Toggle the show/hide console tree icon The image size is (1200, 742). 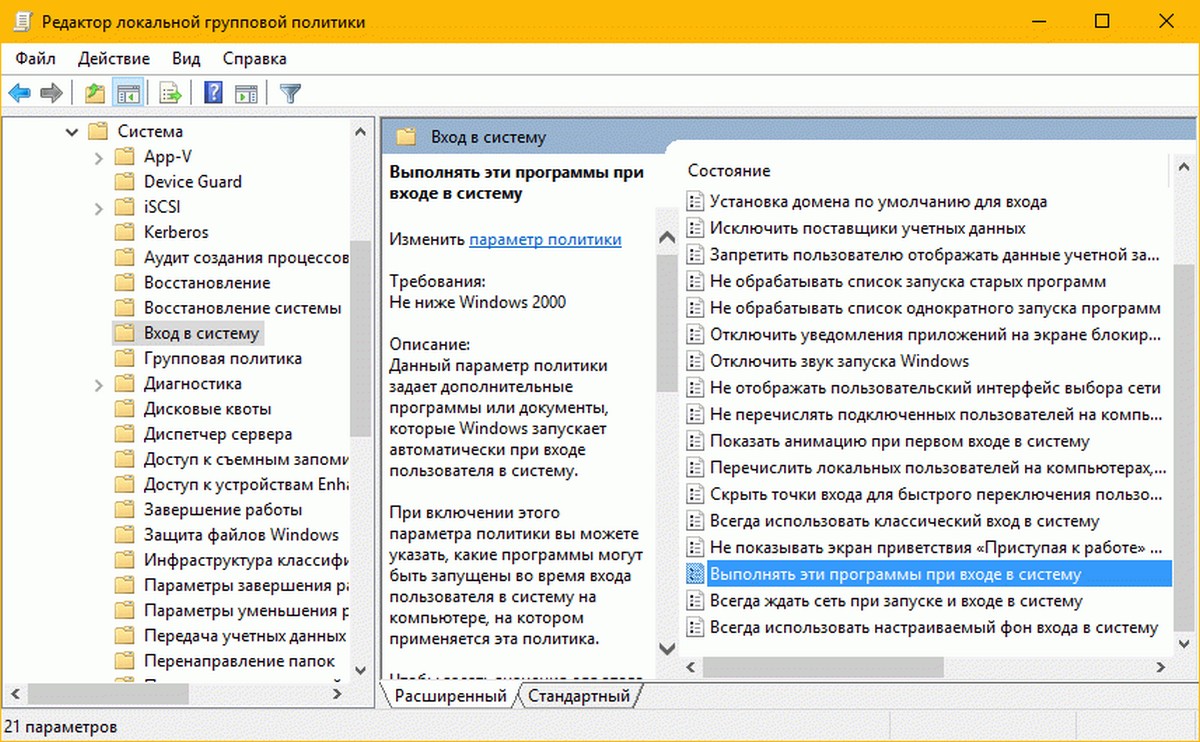(127, 93)
